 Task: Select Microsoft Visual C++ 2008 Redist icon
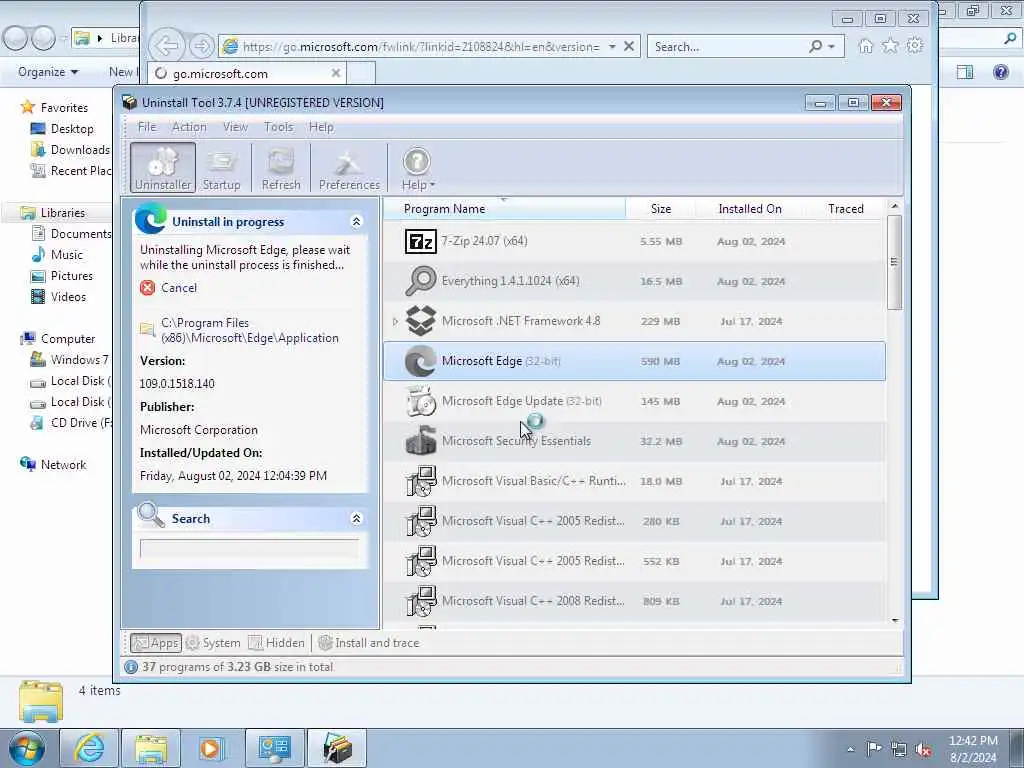tap(420, 601)
